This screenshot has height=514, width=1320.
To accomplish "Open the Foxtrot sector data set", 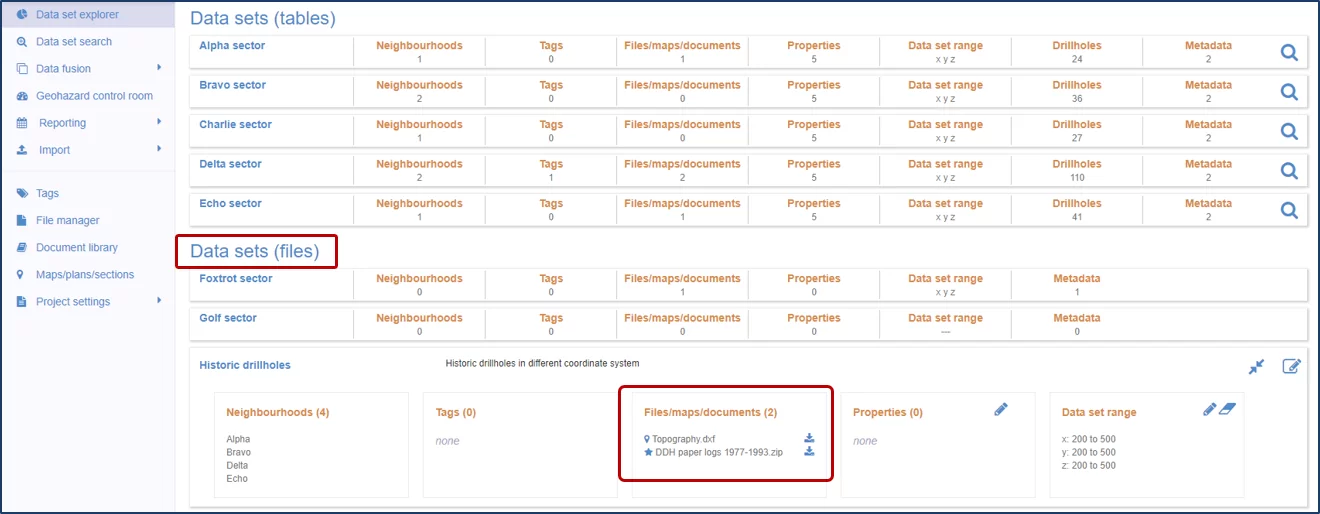I will [235, 279].
